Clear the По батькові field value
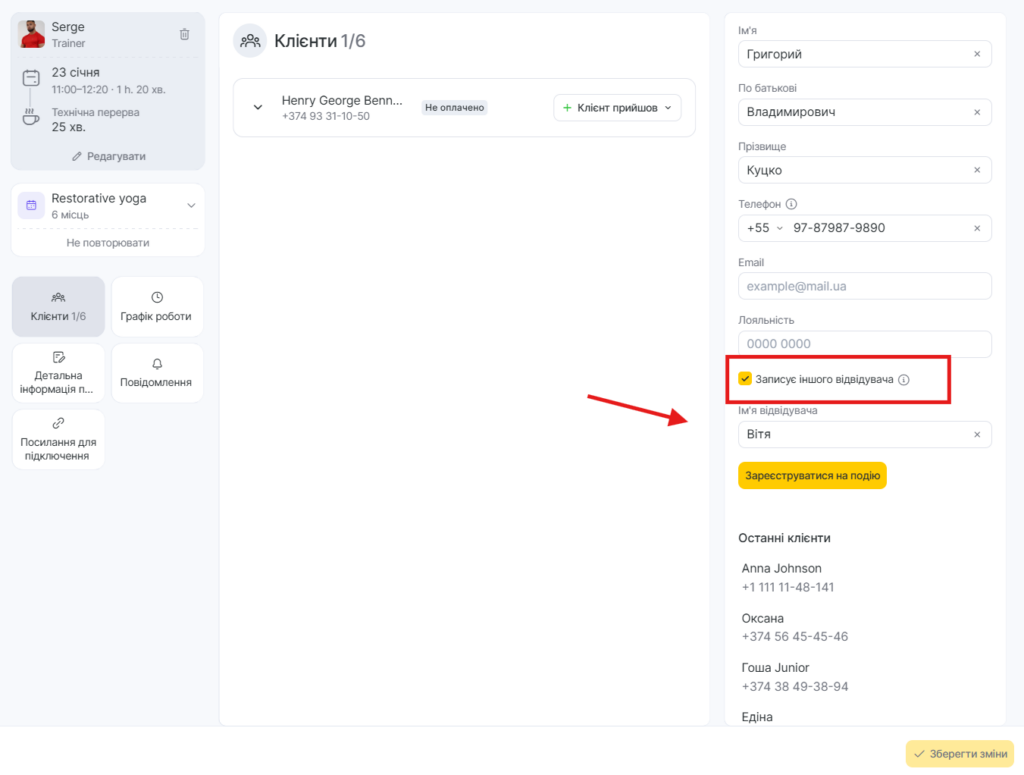Image resolution: width=1024 pixels, height=775 pixels. 977,112
